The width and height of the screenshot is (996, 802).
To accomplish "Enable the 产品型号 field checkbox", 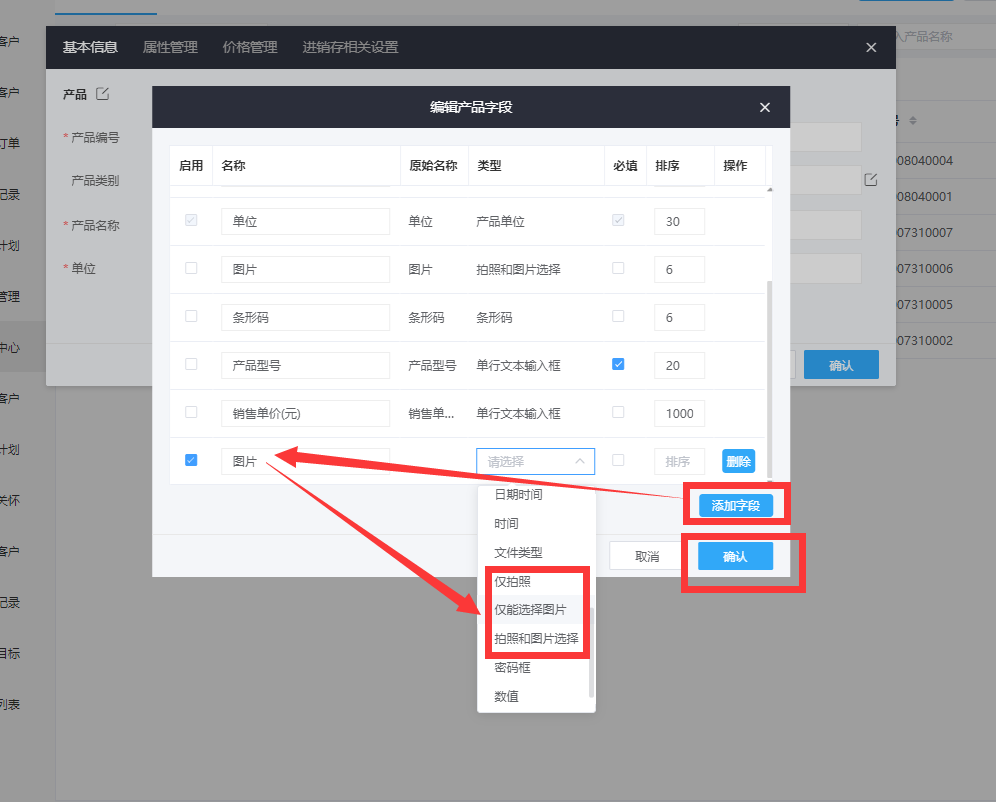I will [191, 364].
